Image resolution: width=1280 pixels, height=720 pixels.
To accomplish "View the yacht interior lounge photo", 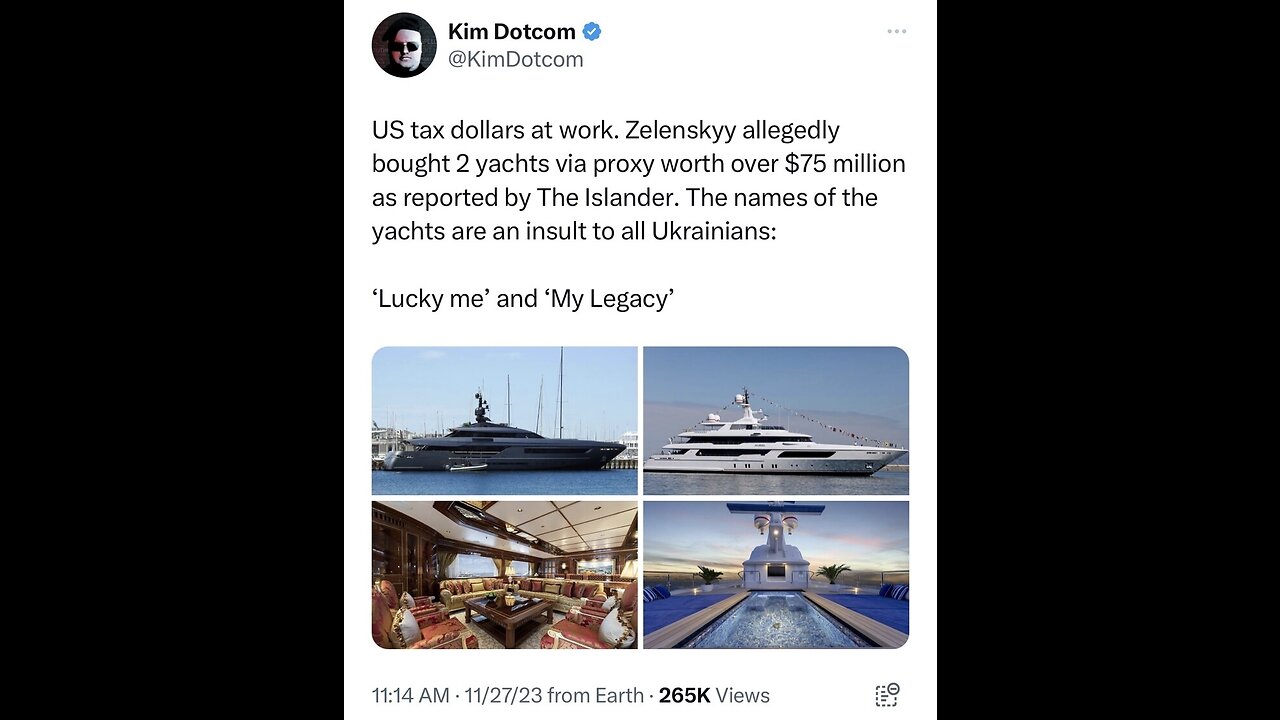I will [x=504, y=575].
